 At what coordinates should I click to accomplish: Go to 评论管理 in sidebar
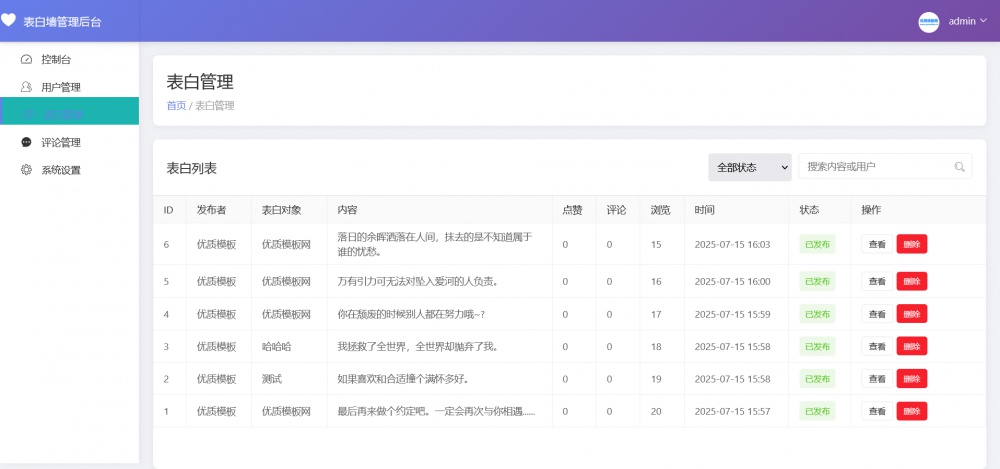click(61, 142)
